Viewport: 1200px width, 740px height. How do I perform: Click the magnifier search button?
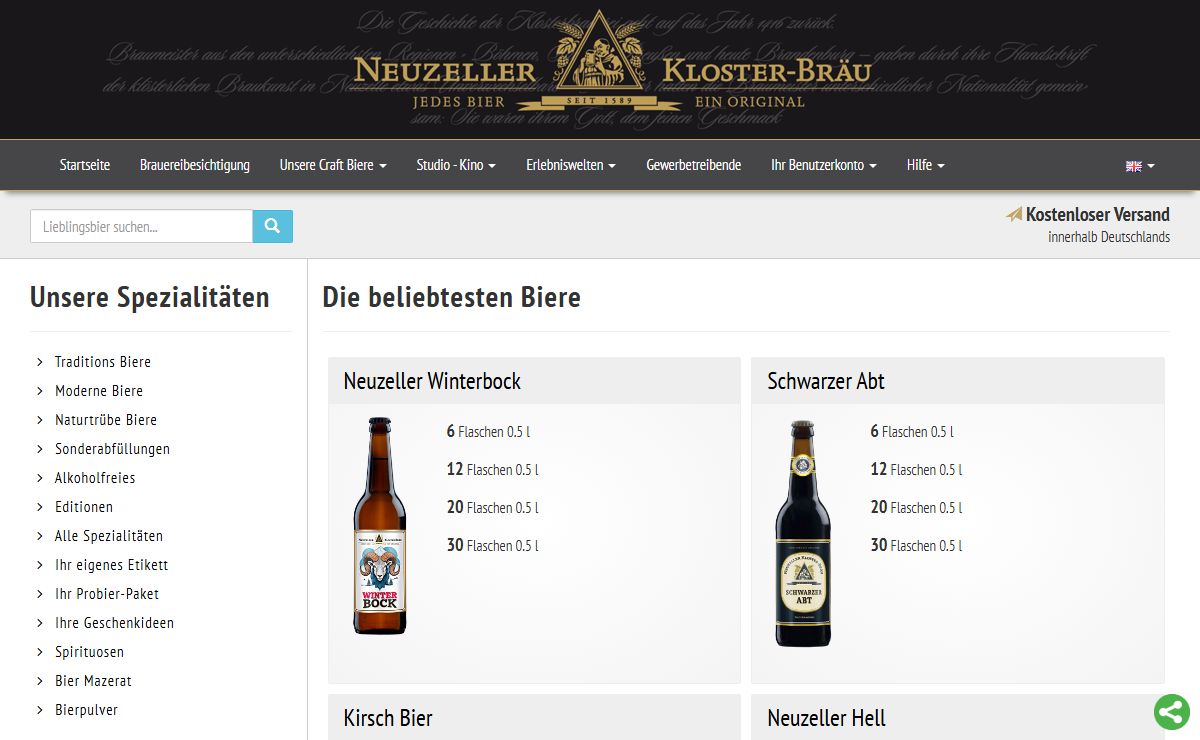pyautogui.click(x=272, y=226)
